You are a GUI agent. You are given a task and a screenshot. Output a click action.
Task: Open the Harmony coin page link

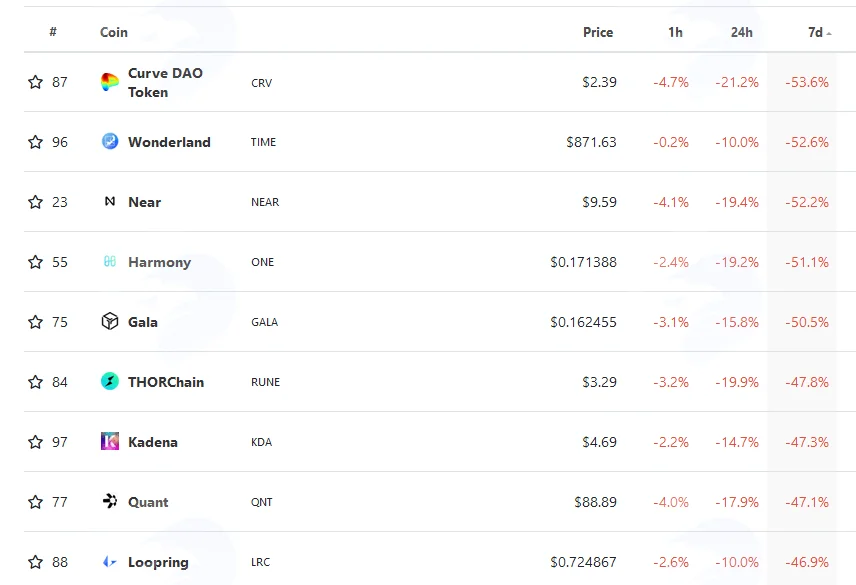click(159, 262)
